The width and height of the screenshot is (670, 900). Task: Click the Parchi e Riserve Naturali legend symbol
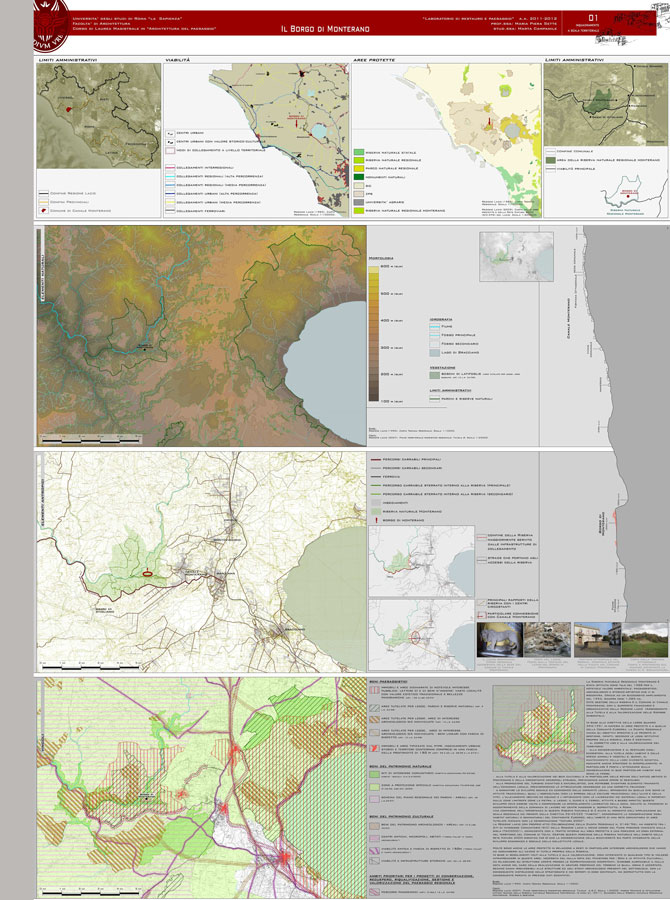435,397
